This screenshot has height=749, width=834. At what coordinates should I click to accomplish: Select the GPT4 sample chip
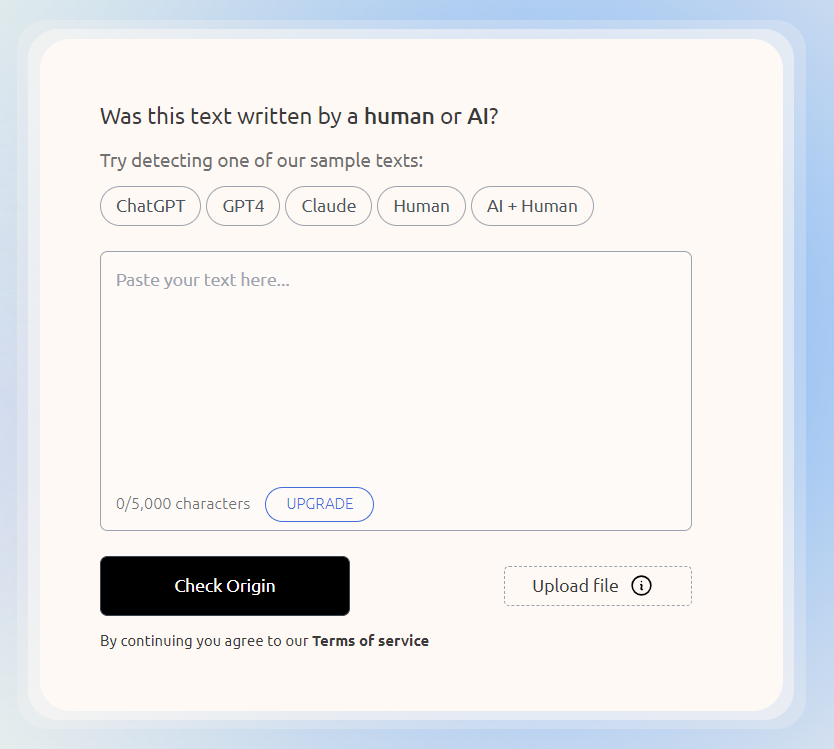[243, 206]
